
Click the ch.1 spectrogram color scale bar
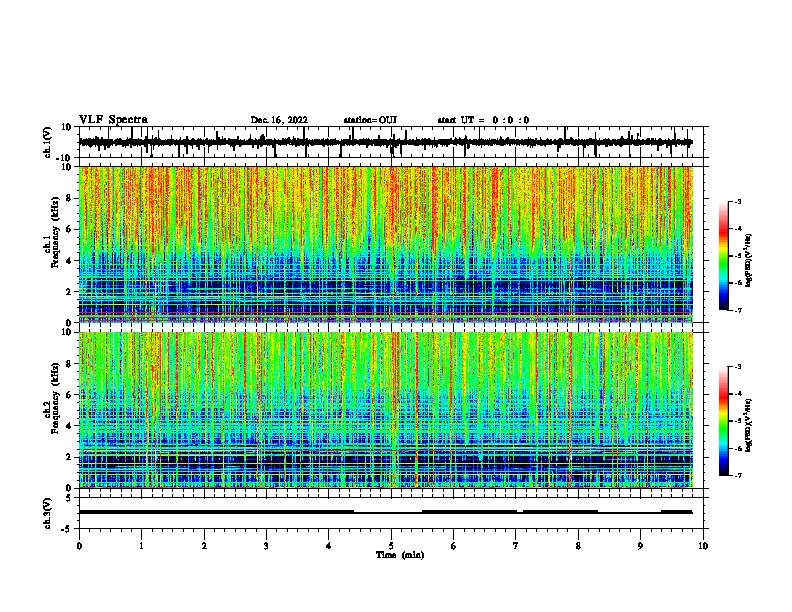724,256
